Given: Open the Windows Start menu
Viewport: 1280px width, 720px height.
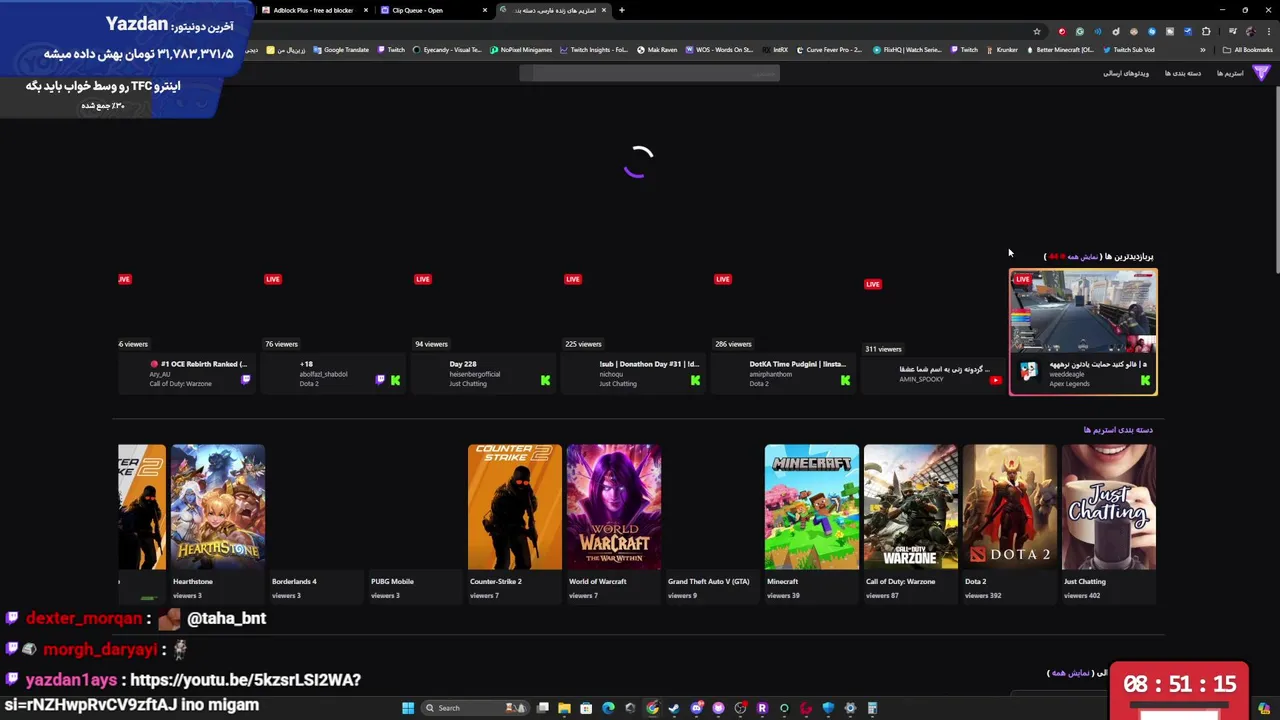Looking at the screenshot, I should (x=408, y=708).
